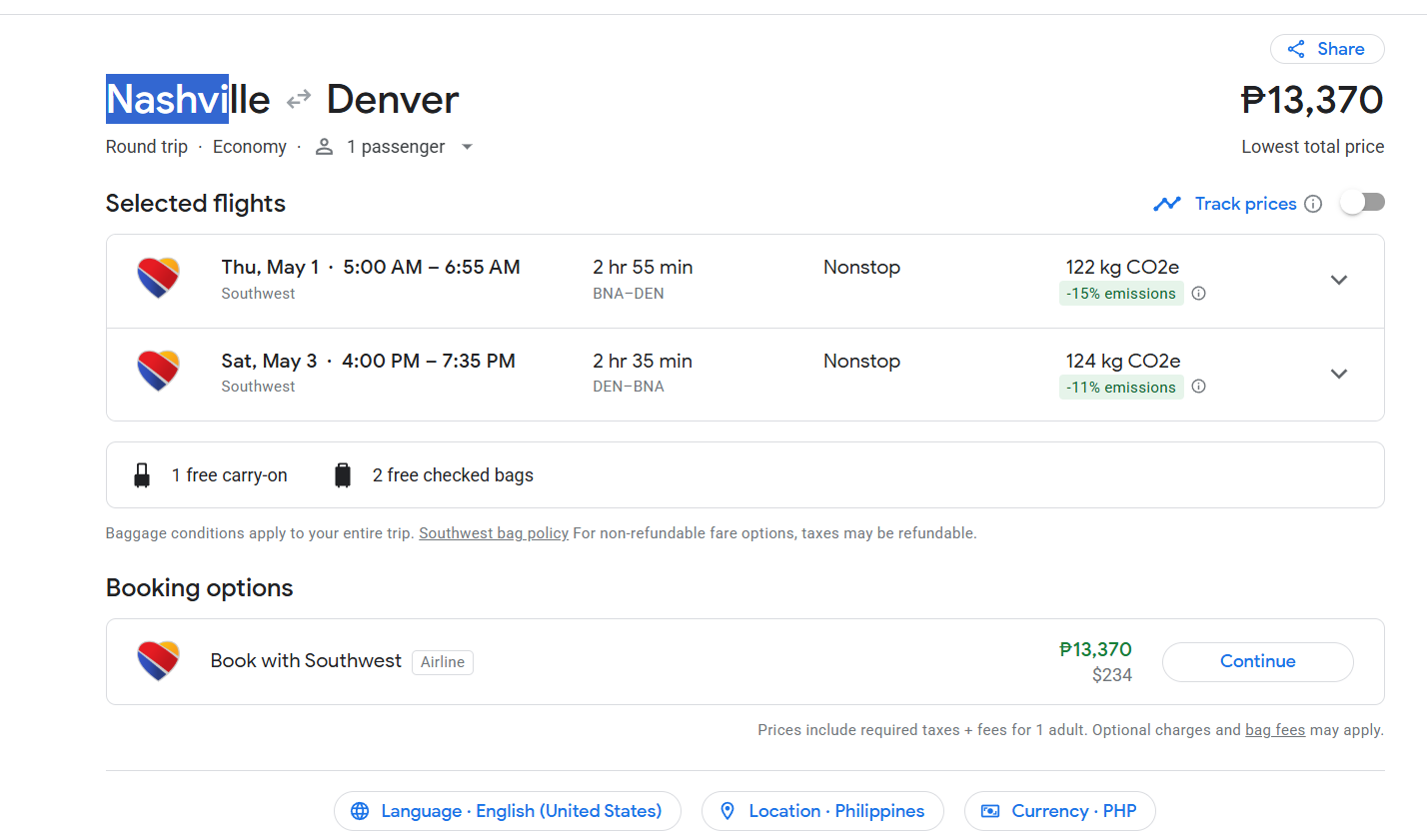The height and width of the screenshot is (840, 1427).
Task: Click the round-trip arrows icon between cities
Action: click(x=299, y=100)
